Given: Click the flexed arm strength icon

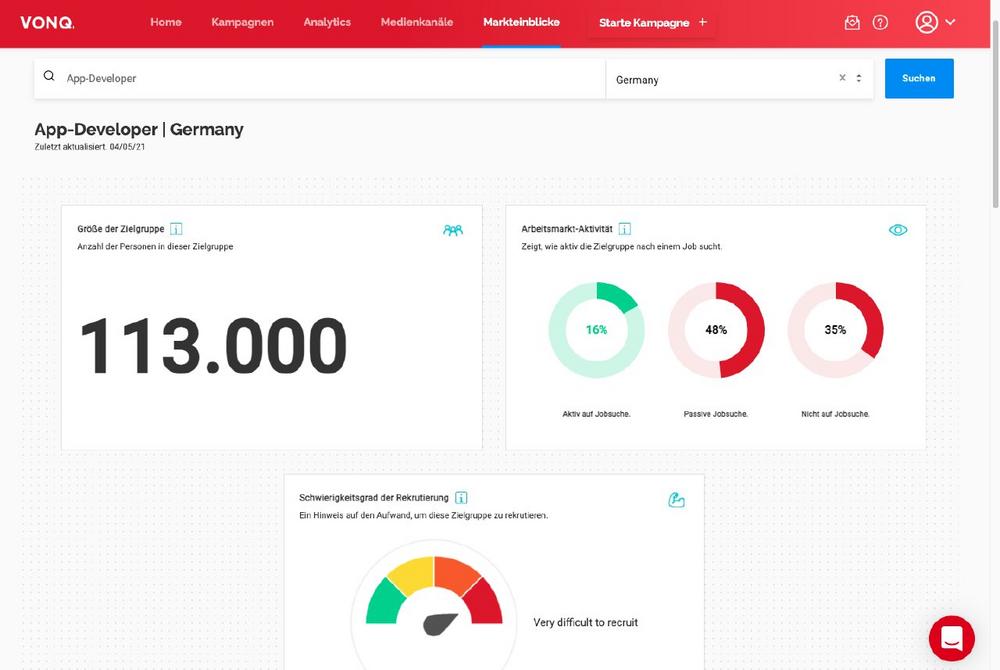Looking at the screenshot, I should [x=677, y=500].
